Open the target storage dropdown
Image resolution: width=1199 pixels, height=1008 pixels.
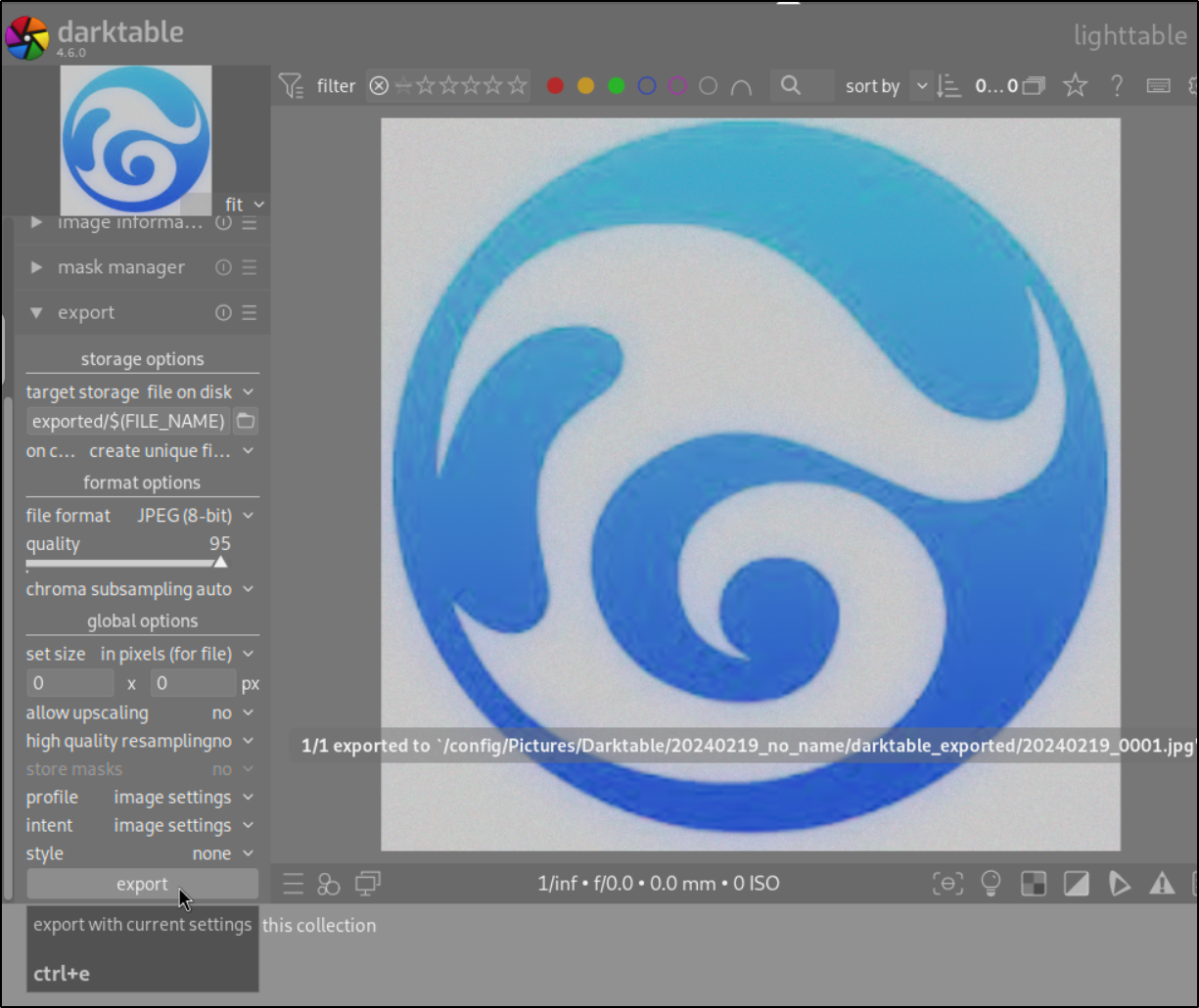pos(142,392)
